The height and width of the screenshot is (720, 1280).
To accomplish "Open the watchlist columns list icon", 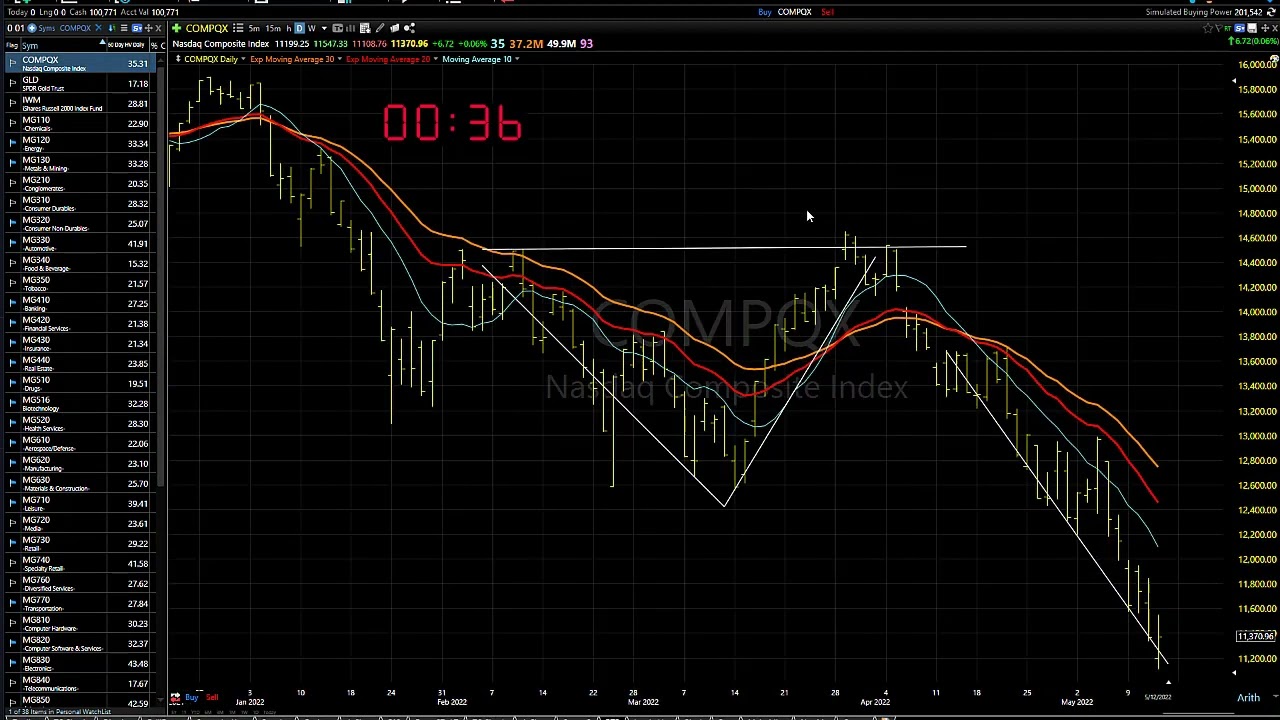I will pyautogui.click(x=124, y=28).
